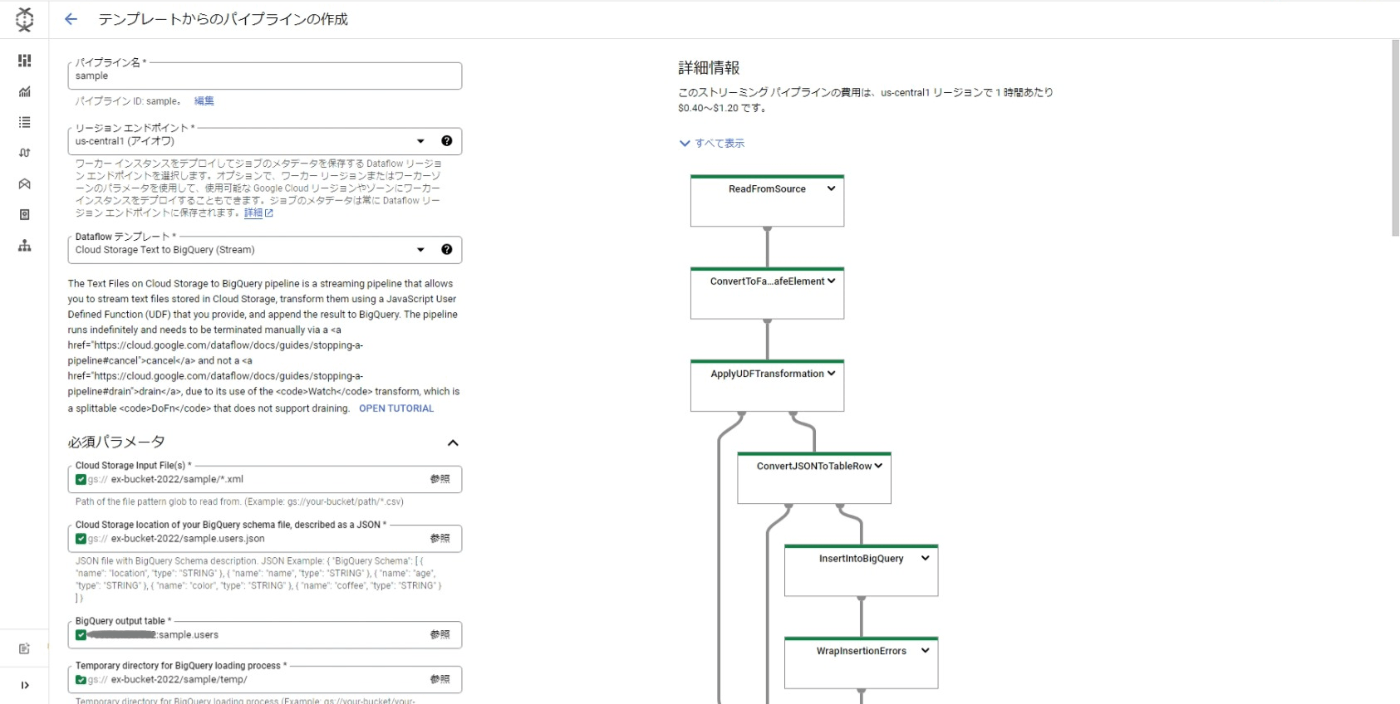Image resolution: width=1400 pixels, height=704 pixels.
Task: Expand the WrapInsertionErrors node chevron
Action: pos(925,650)
